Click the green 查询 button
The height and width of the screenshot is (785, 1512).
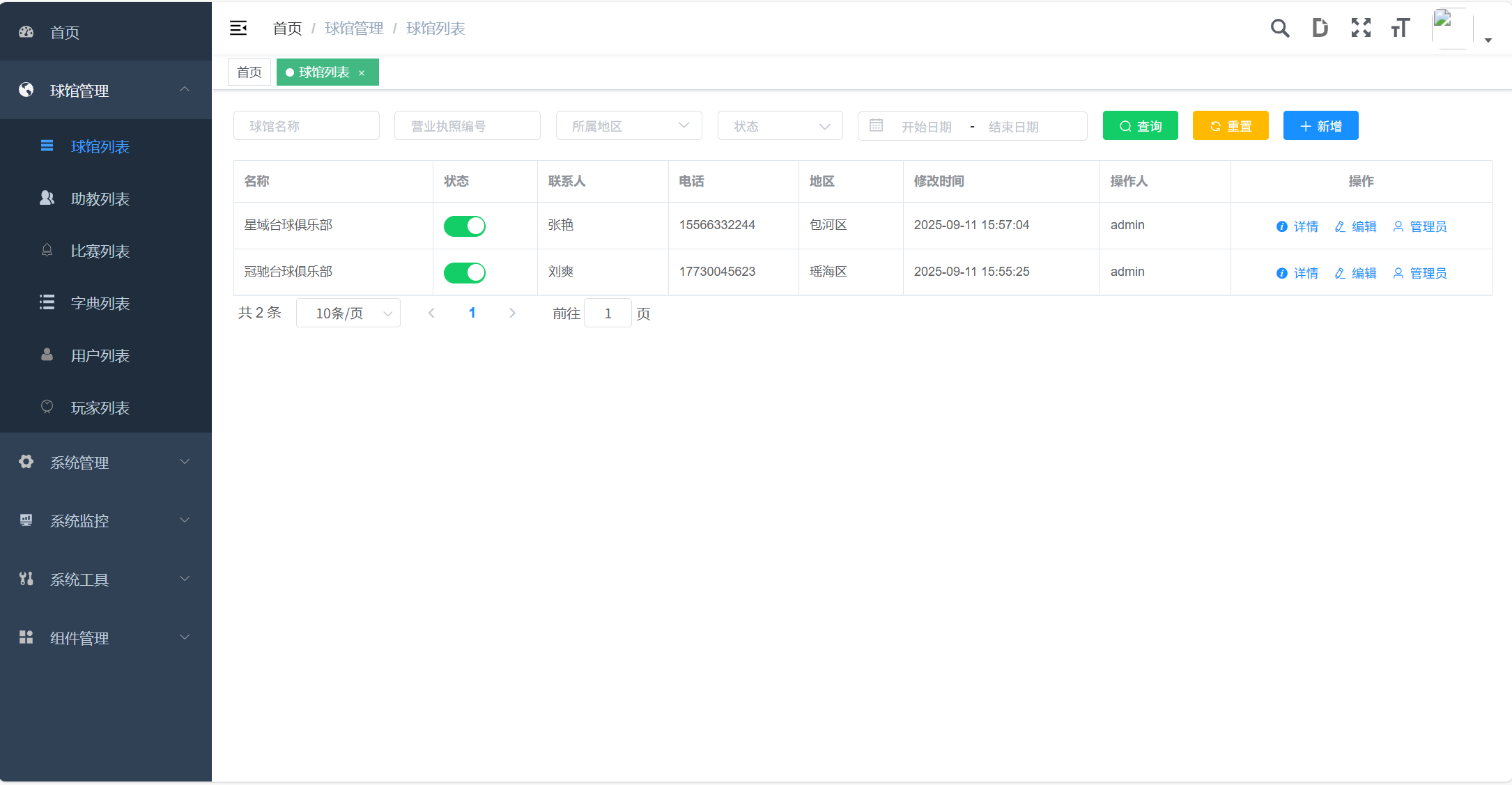pyautogui.click(x=1140, y=125)
